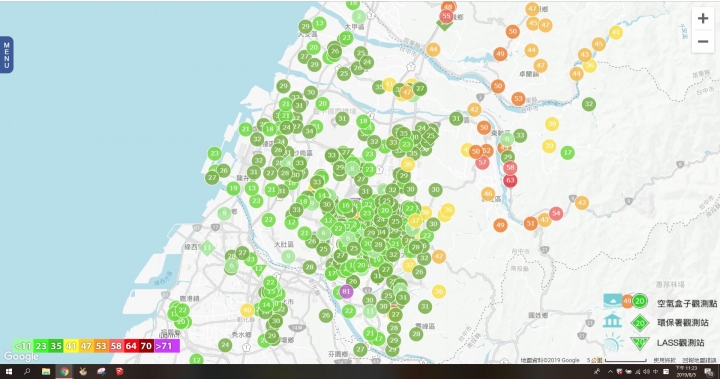Open the 使用條款 terms link

[x=664, y=361]
